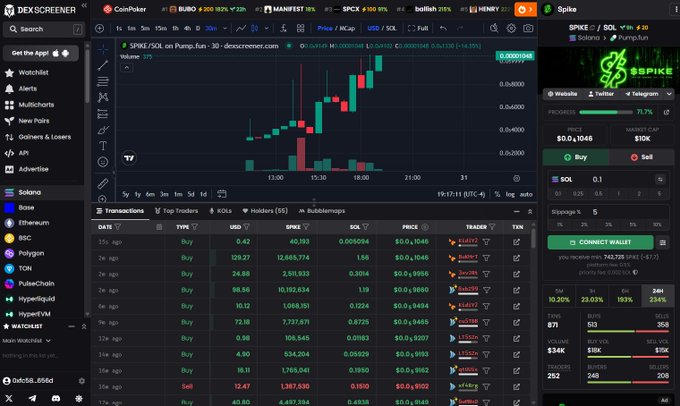
Task: Open chart type dropdown arrow
Action: point(266,28)
